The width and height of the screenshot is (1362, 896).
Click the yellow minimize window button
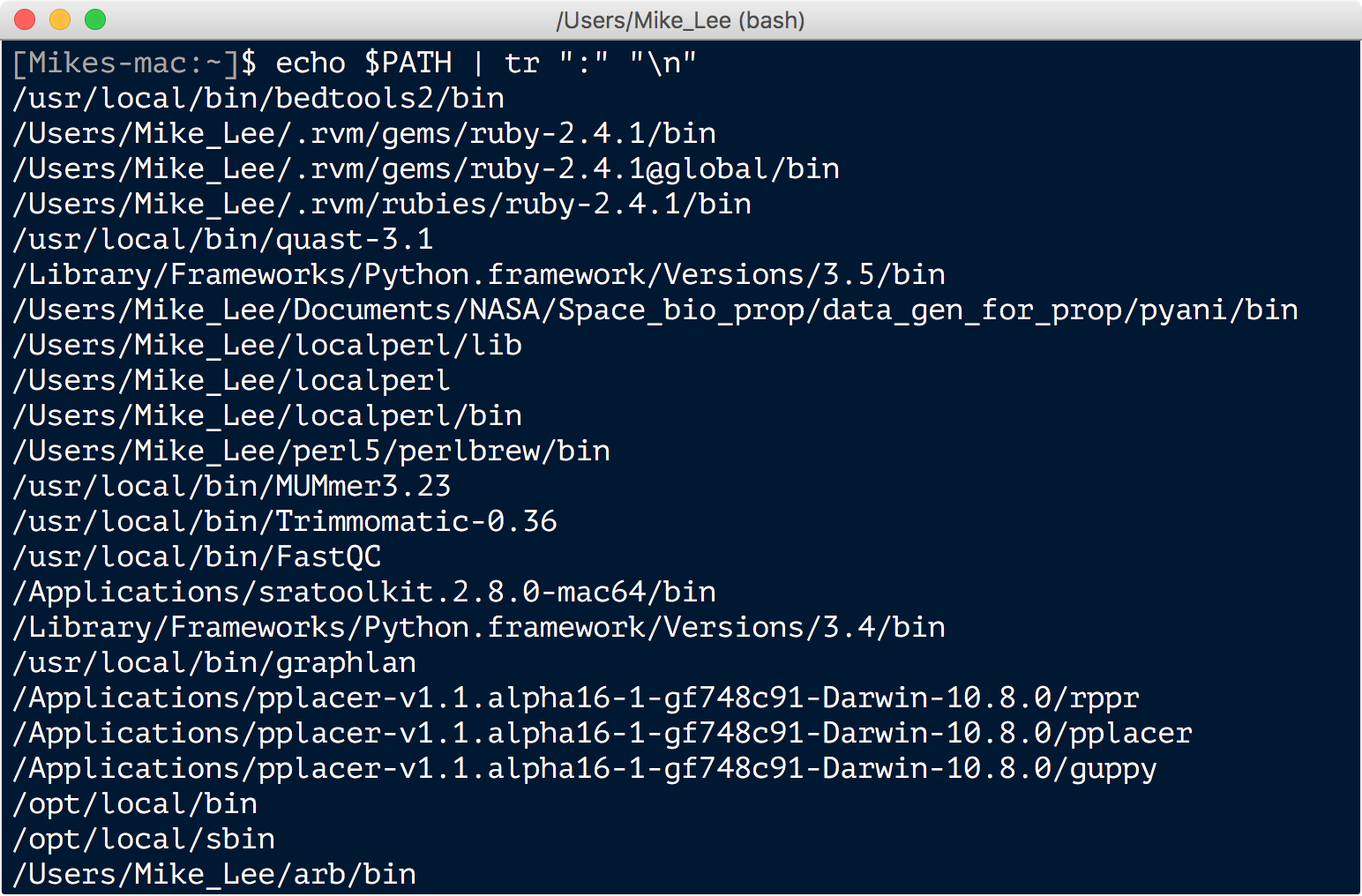[x=60, y=19]
